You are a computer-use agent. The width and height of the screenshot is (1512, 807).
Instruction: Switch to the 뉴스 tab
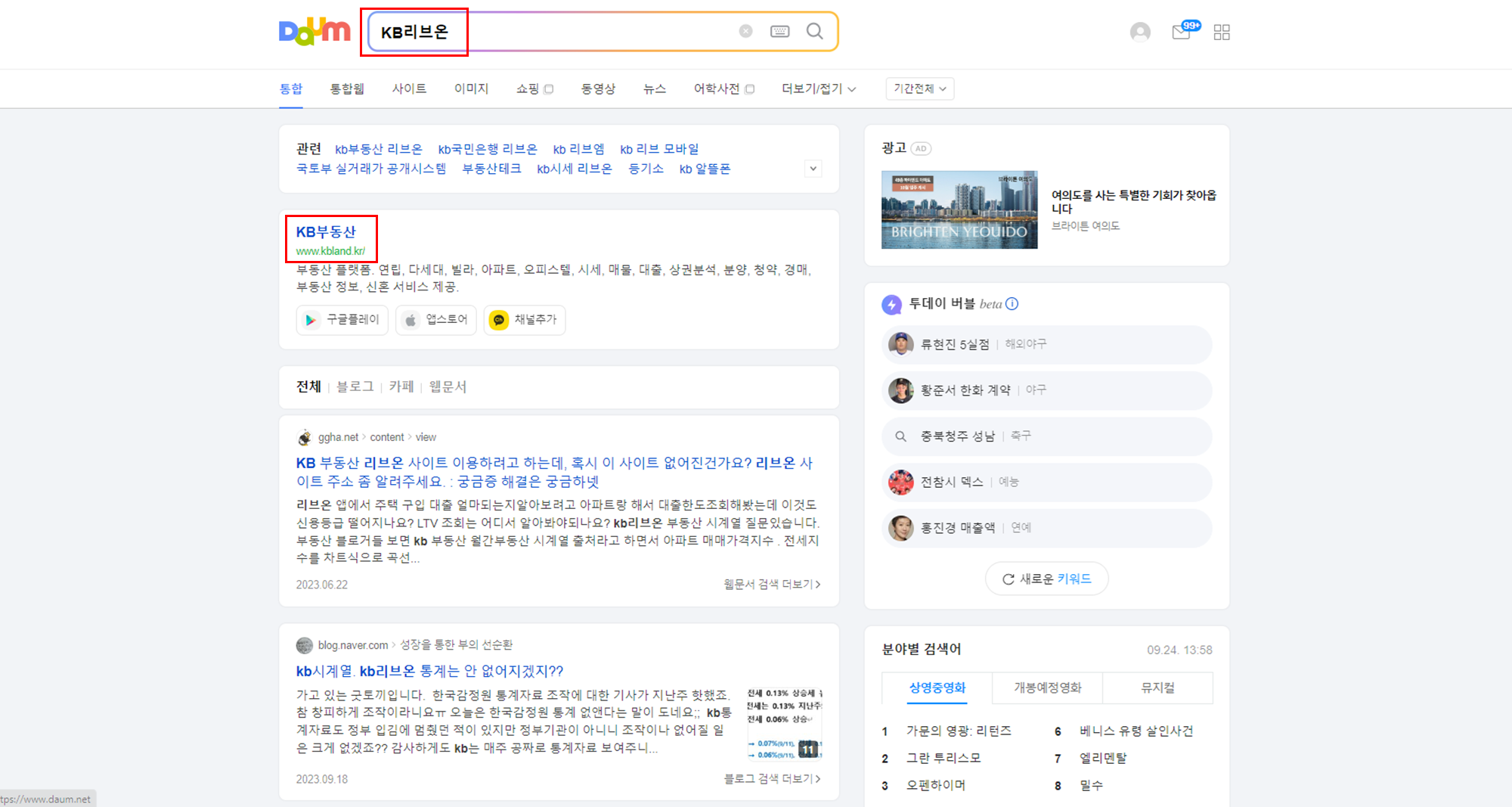click(x=655, y=88)
